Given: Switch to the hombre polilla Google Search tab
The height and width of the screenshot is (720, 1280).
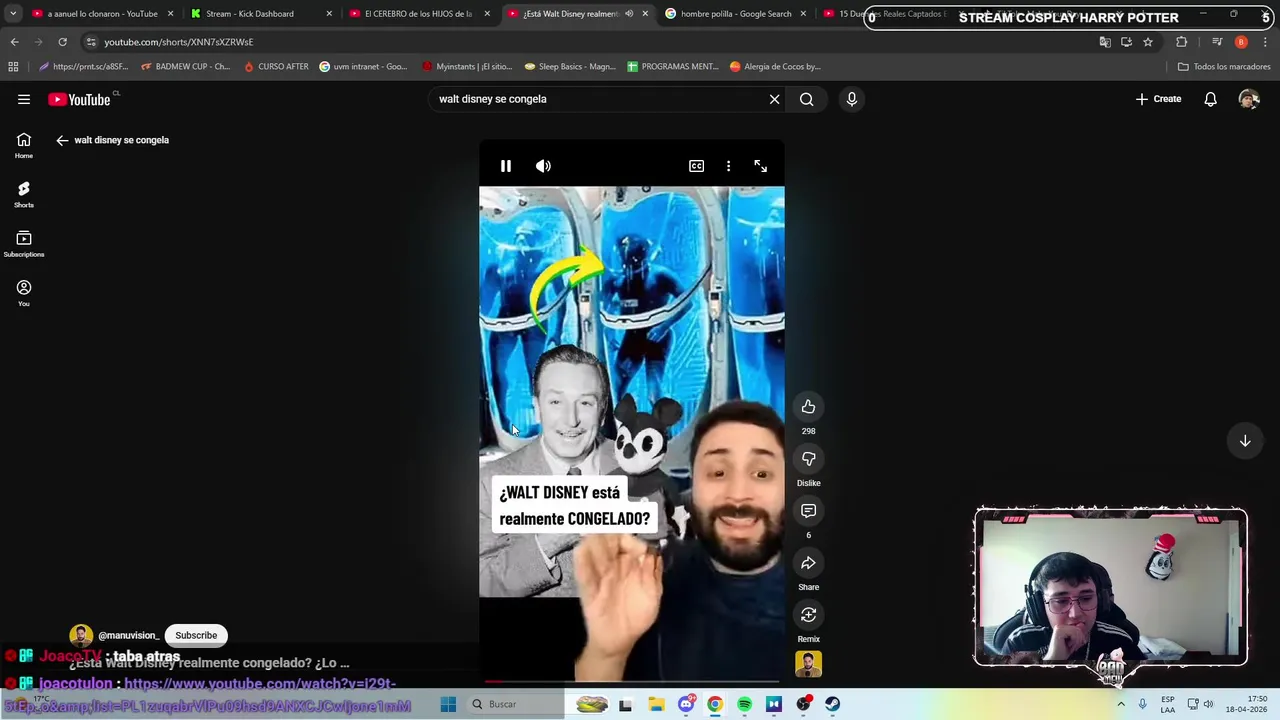Looking at the screenshot, I should pyautogui.click(x=736, y=14).
